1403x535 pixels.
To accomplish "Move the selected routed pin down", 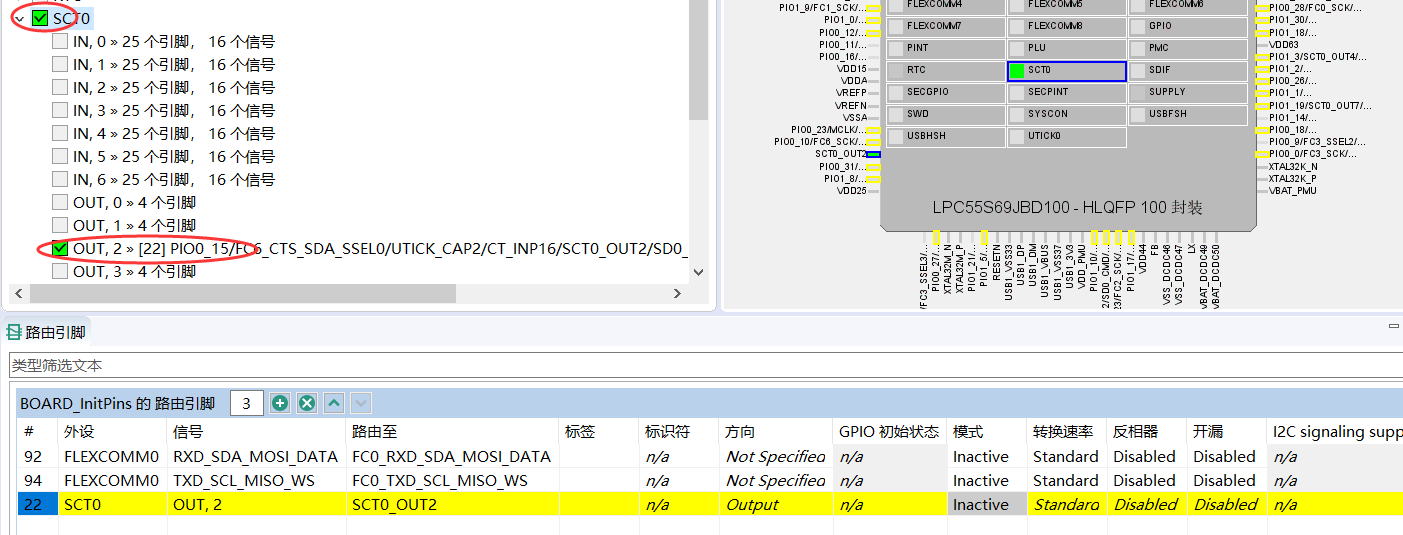I will (x=361, y=403).
